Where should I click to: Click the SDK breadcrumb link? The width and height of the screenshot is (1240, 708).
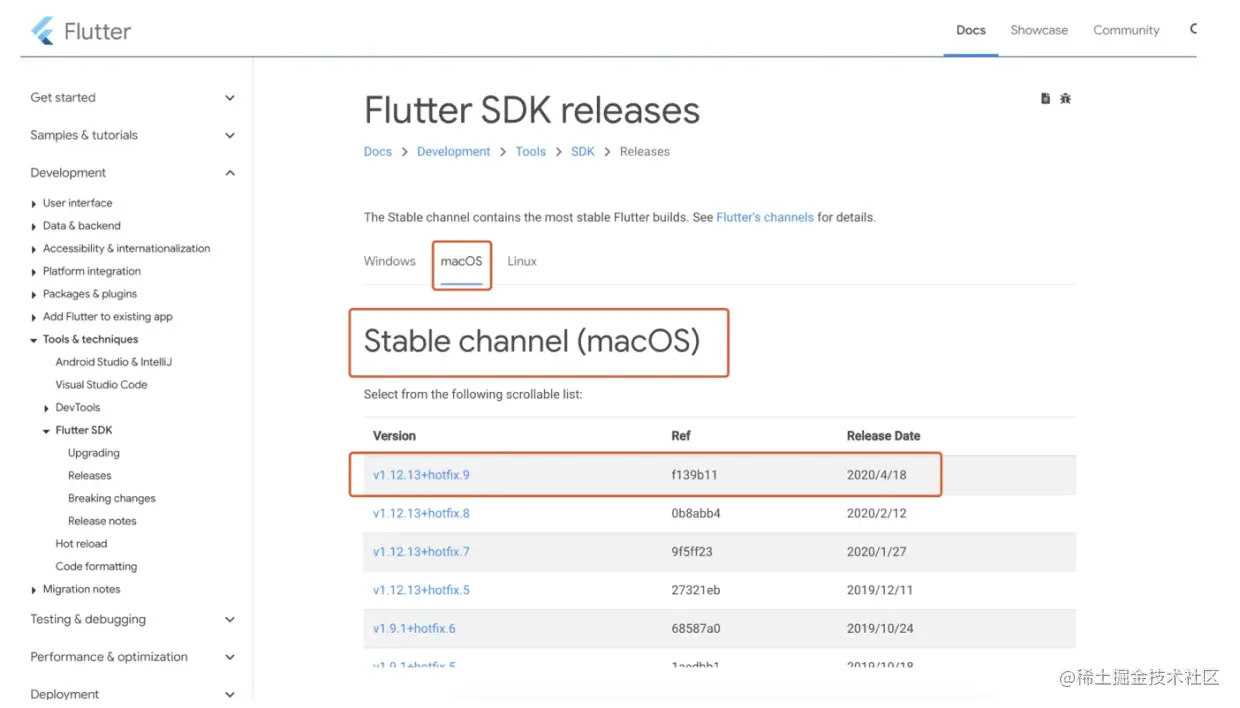coord(583,152)
